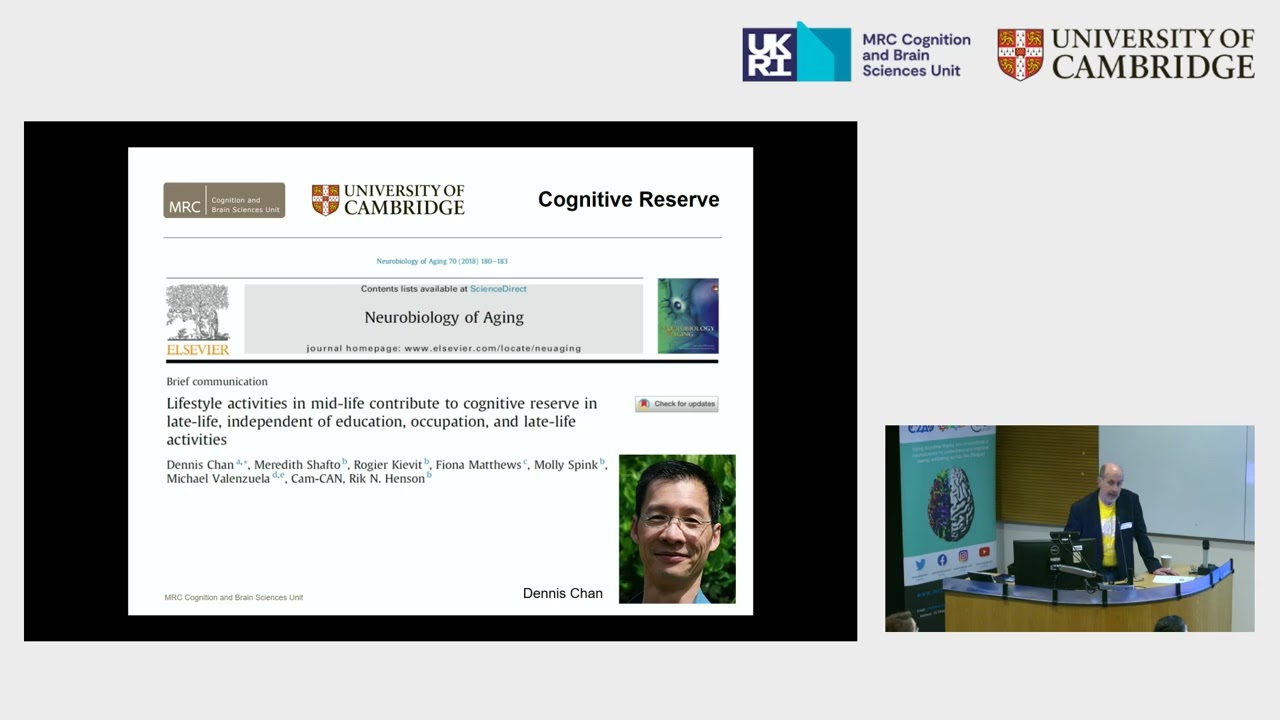This screenshot has height=720, width=1280.
Task: Click the Cognitive Reserve slide title
Action: click(629, 199)
